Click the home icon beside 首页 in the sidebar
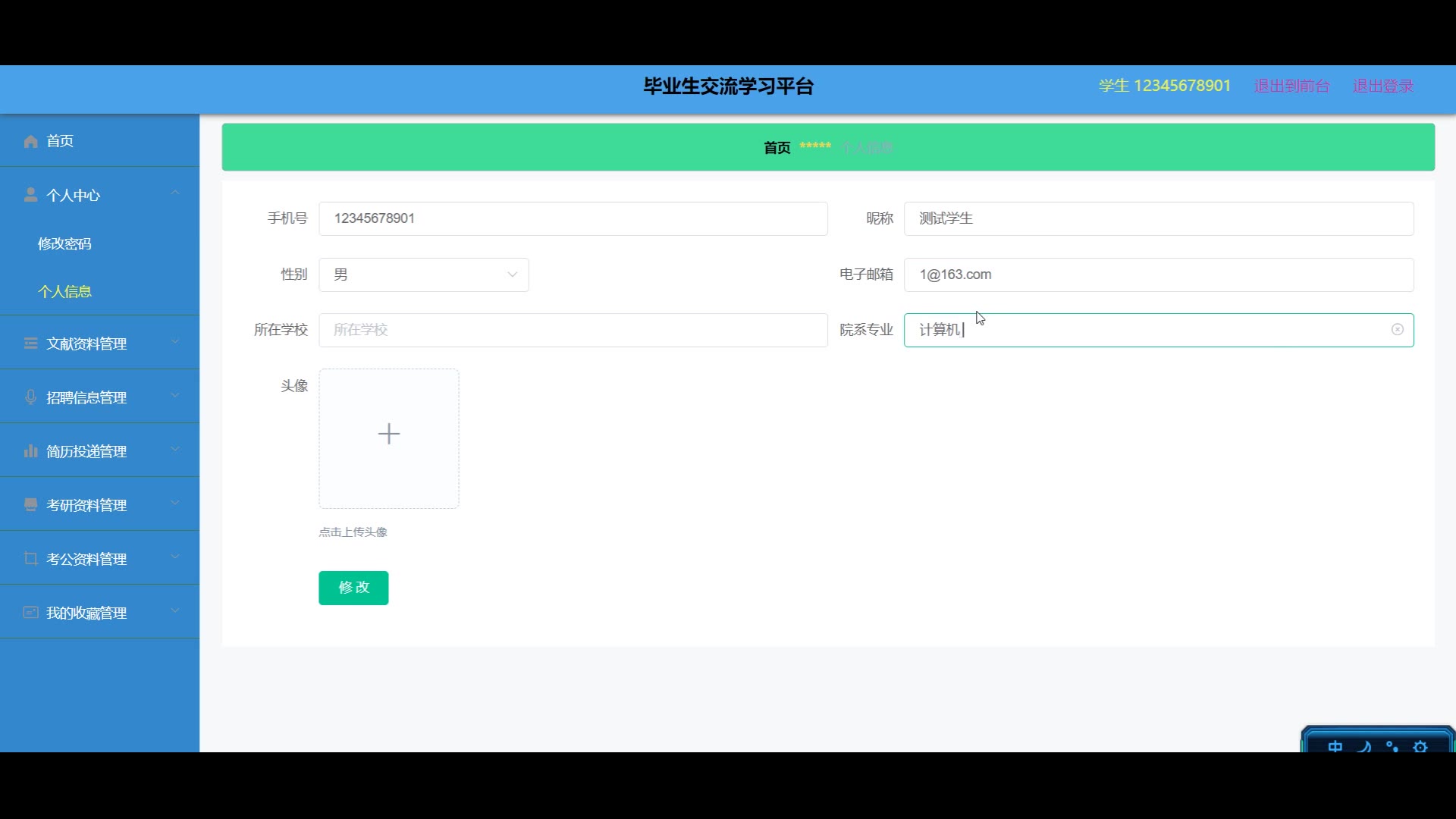 coord(30,142)
